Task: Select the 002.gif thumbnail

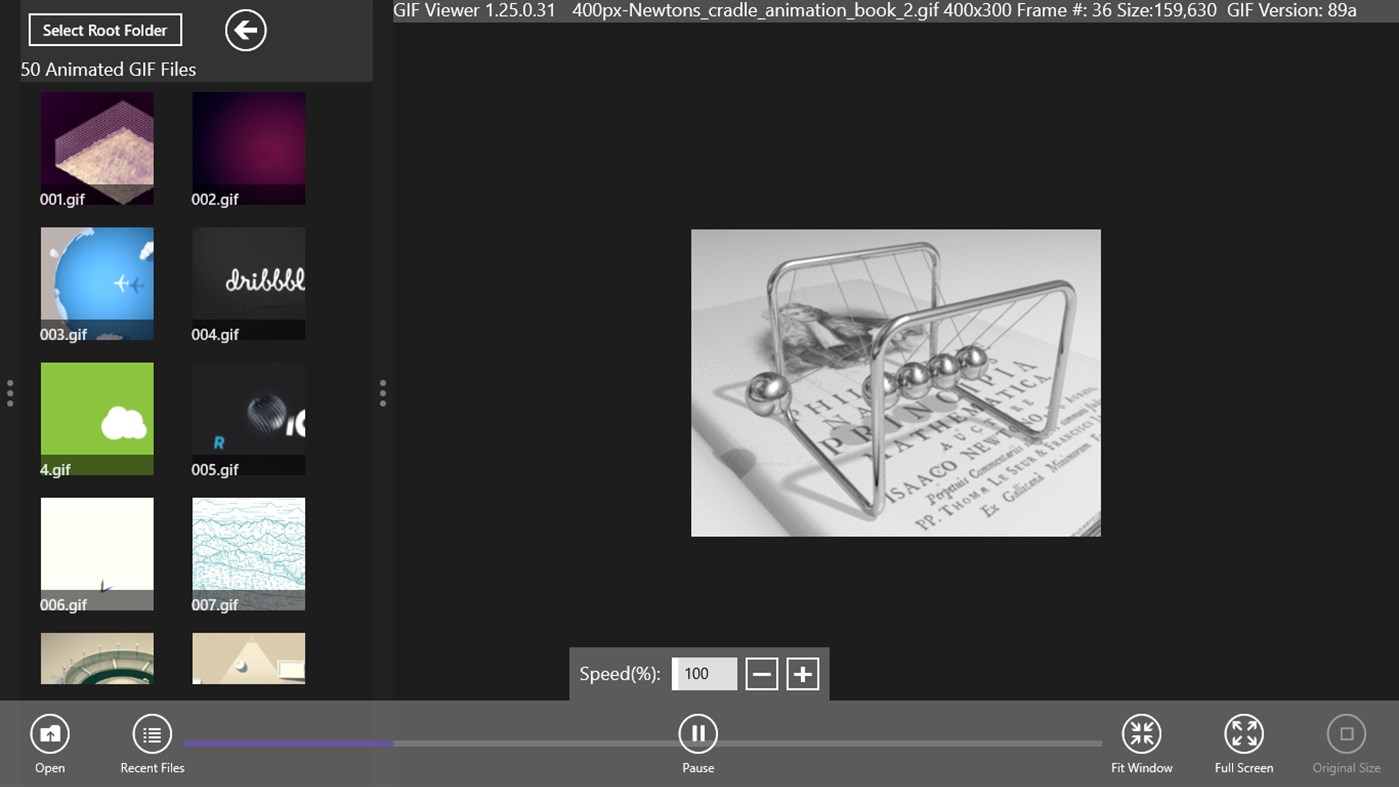Action: 248,148
